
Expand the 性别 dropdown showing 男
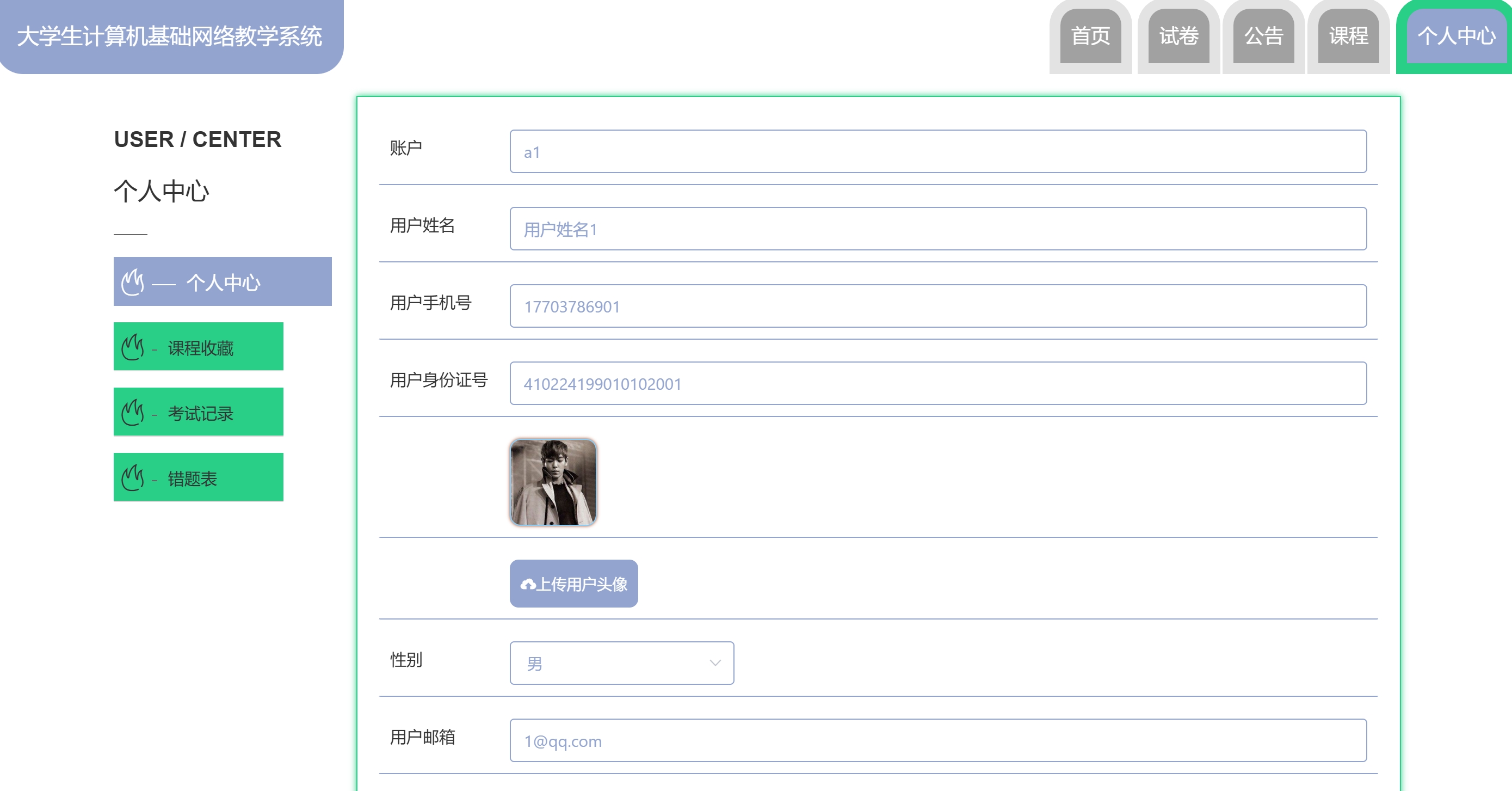[x=621, y=663]
